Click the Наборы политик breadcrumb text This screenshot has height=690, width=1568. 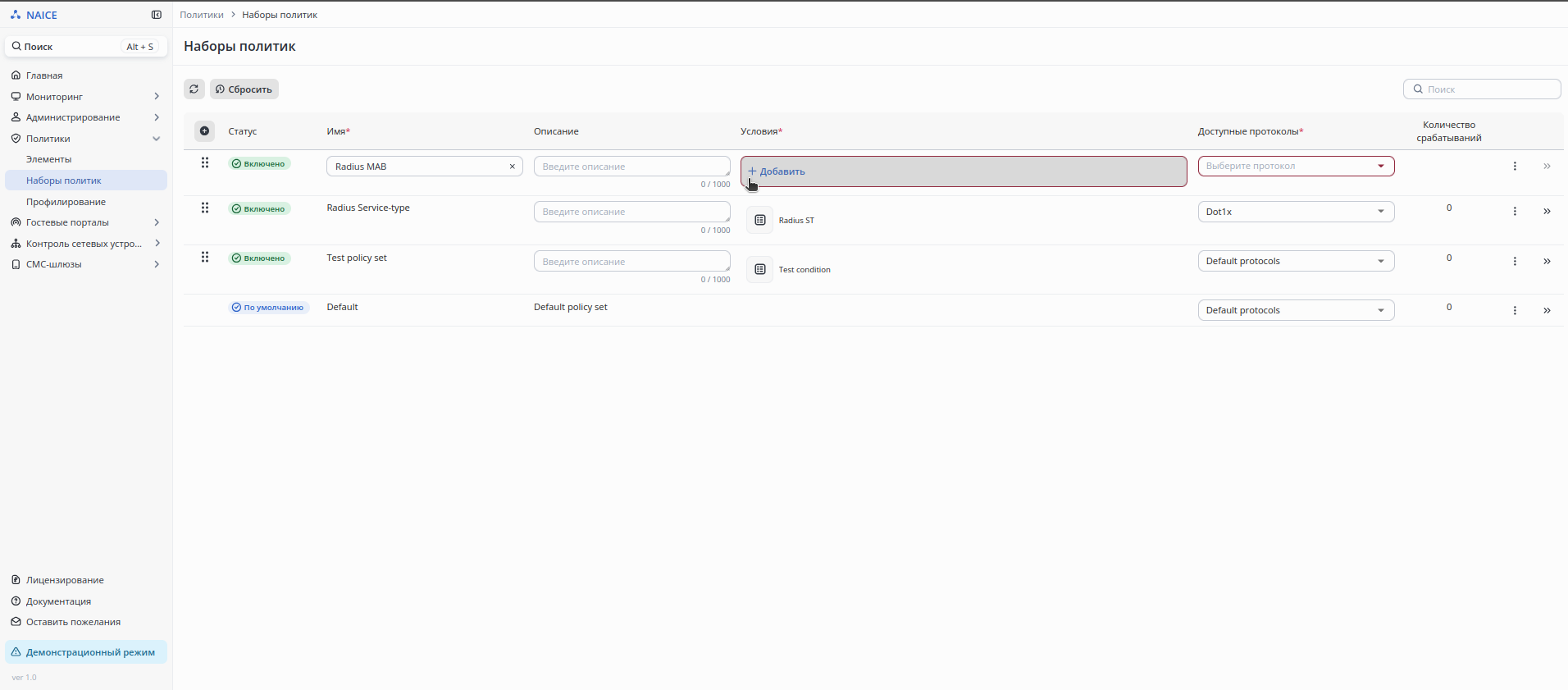[280, 15]
